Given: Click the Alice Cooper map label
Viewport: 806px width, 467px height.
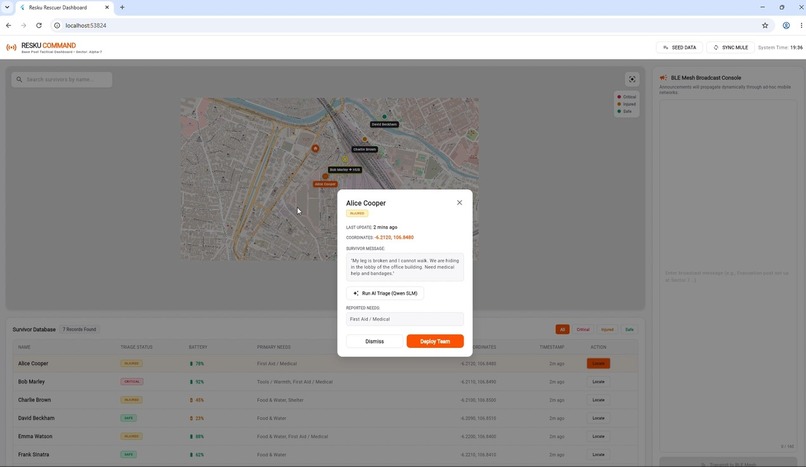Looking at the screenshot, I should (x=325, y=184).
